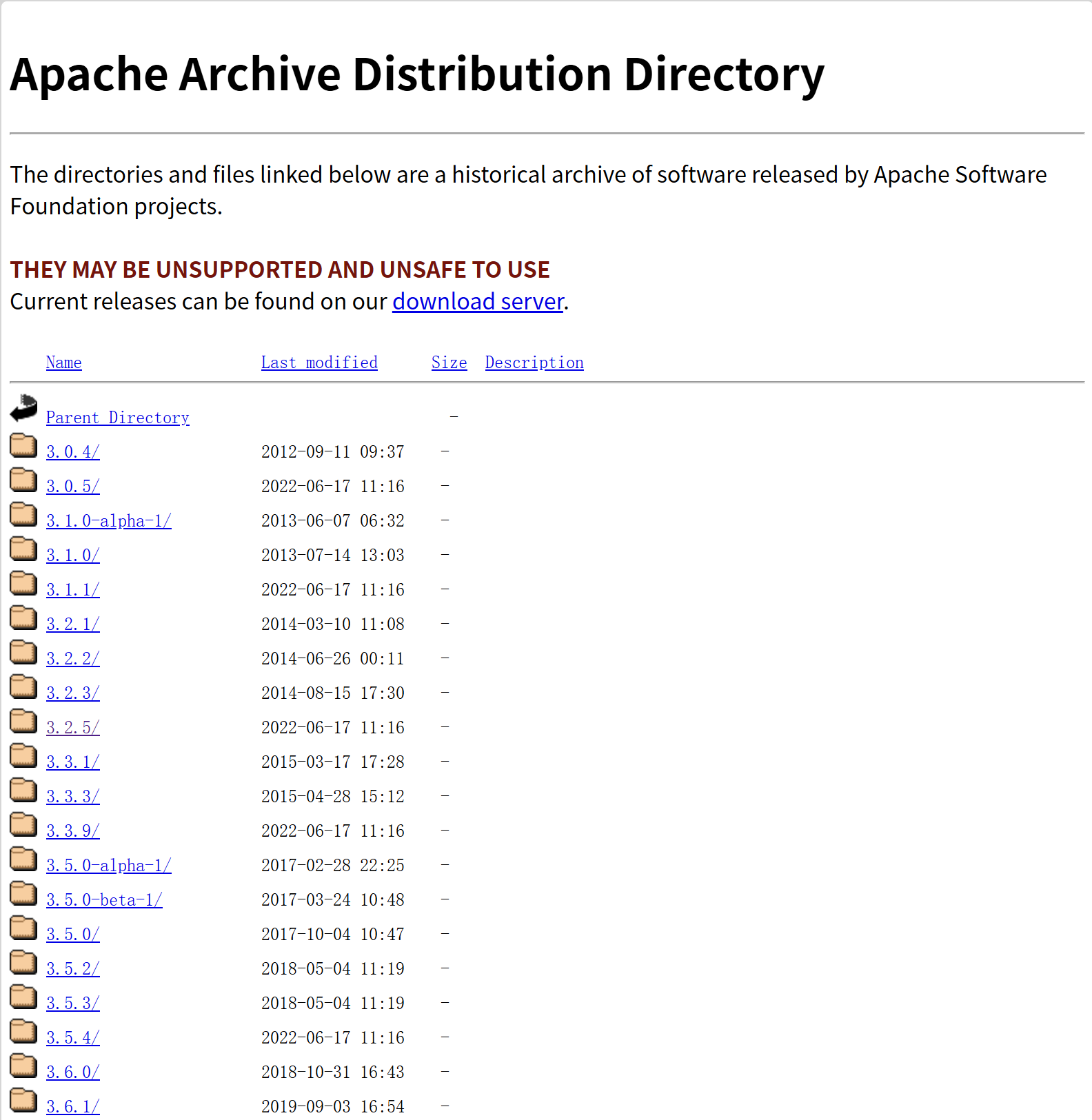
Task: Open the visited 3.2.5/ directory link
Action: (x=73, y=728)
